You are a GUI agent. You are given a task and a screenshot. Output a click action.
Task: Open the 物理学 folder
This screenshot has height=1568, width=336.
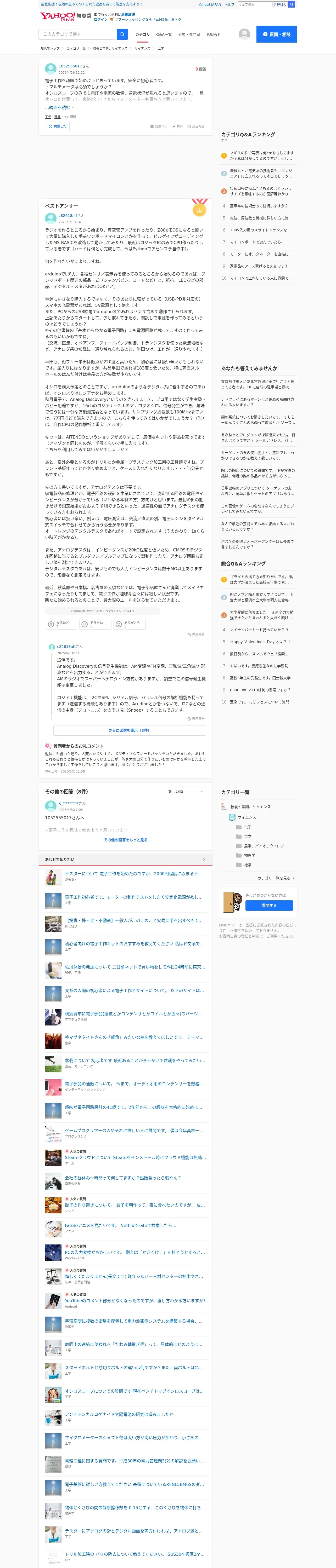pos(239,855)
